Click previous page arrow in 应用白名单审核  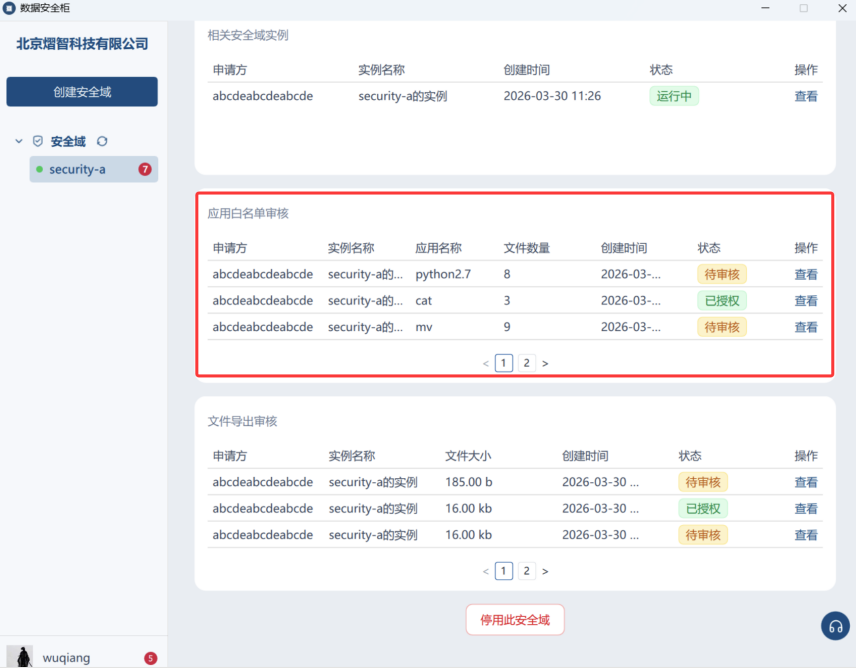pos(485,363)
